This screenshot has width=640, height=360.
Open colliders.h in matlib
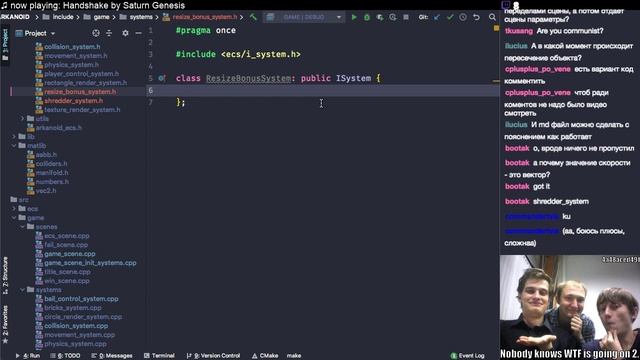coord(51,163)
